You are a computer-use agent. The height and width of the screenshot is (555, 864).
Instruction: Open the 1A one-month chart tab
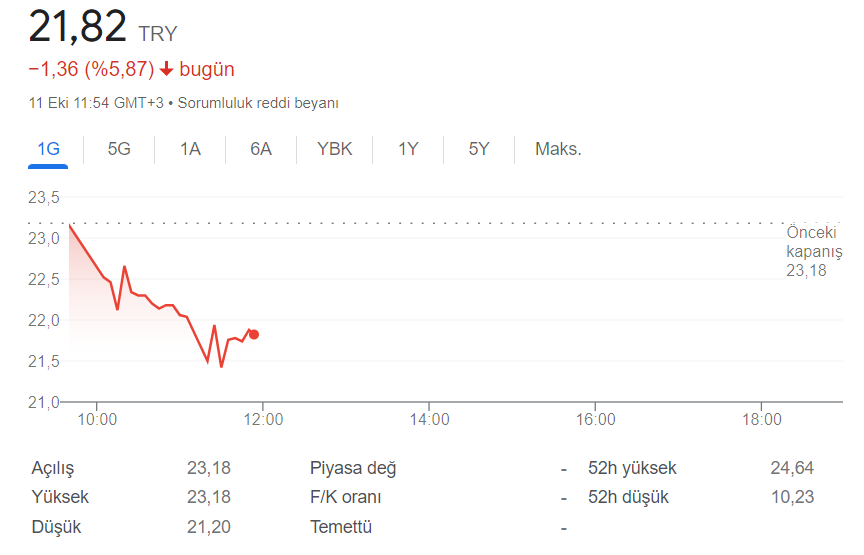coord(190,149)
